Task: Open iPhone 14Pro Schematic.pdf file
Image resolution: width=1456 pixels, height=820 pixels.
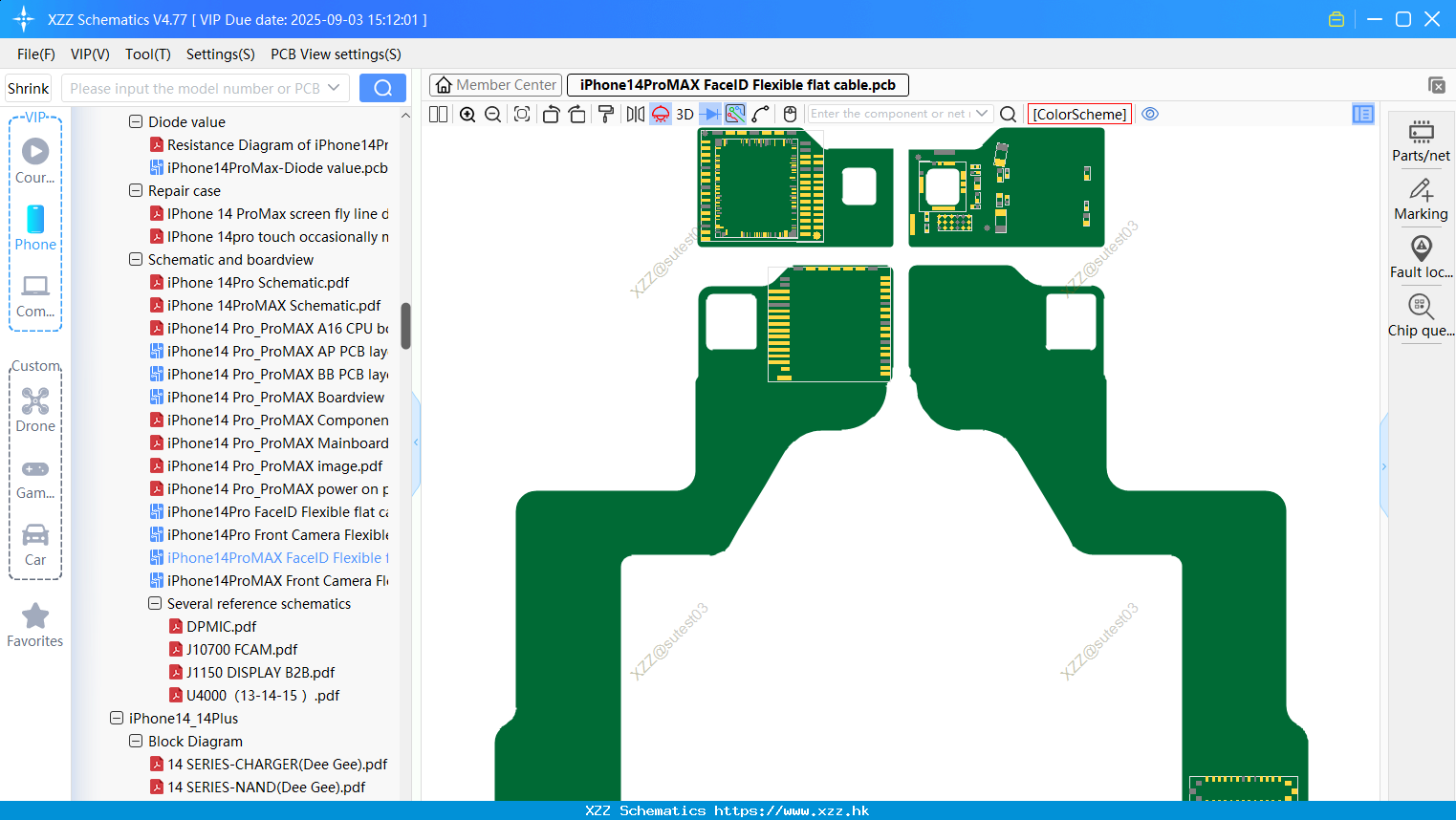Action: click(258, 282)
